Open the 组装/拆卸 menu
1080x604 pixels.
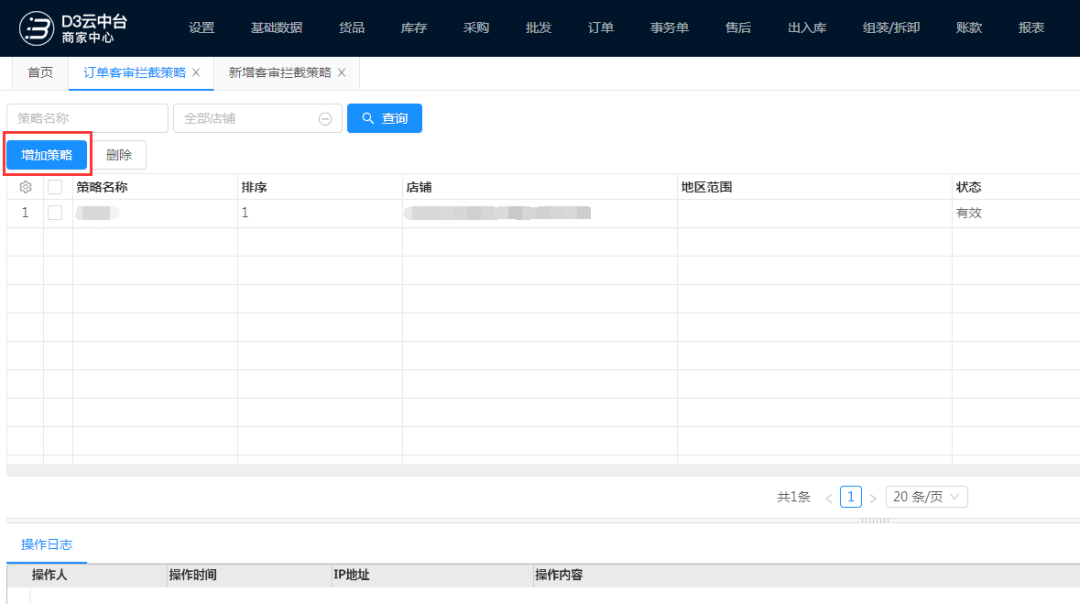(x=891, y=28)
